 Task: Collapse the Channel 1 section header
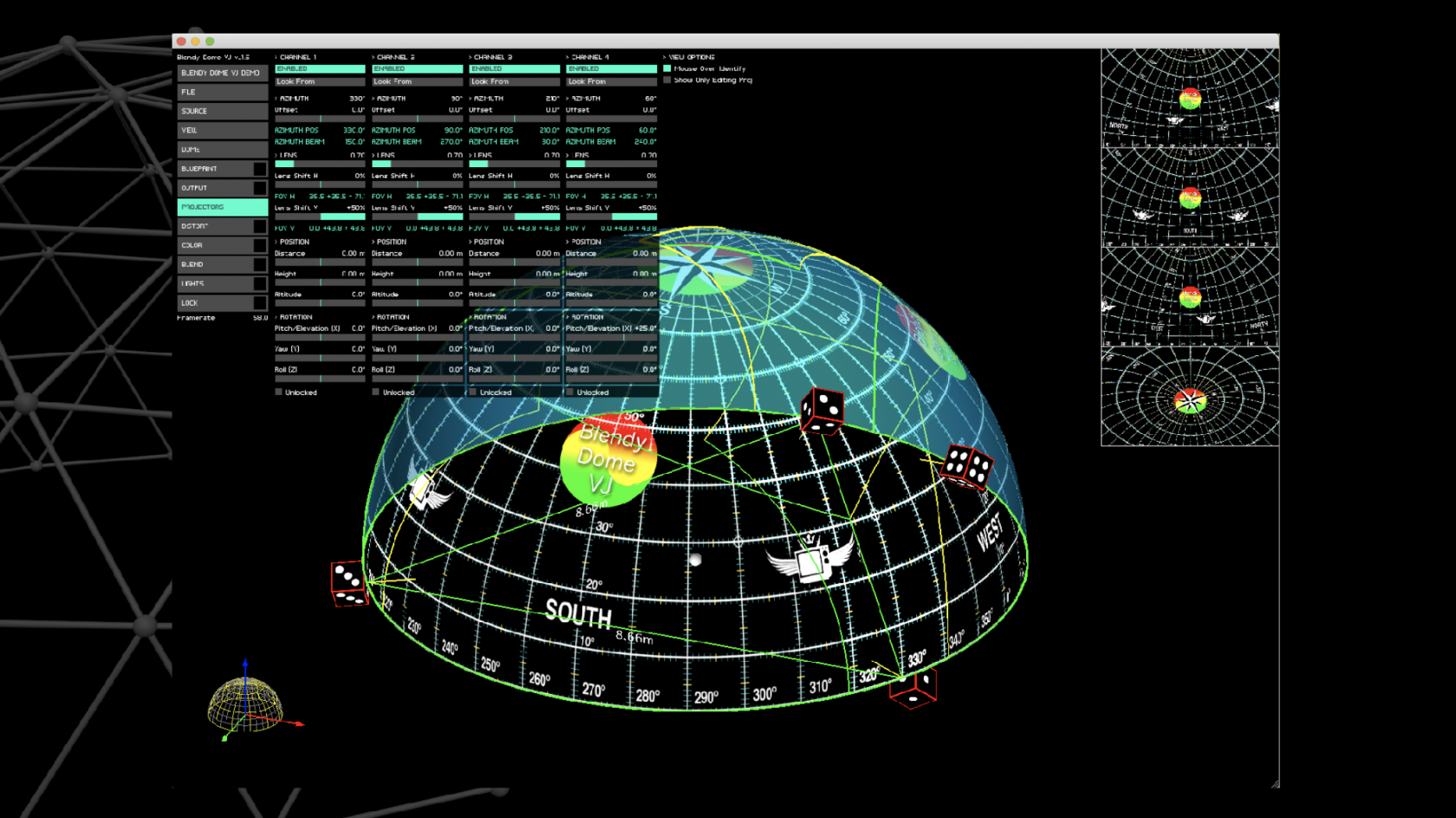point(296,57)
